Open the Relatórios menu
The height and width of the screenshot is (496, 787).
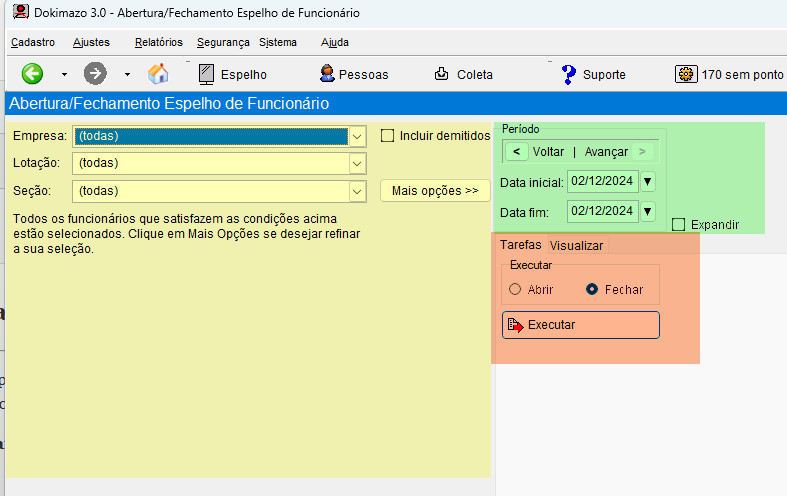pyautogui.click(x=158, y=42)
